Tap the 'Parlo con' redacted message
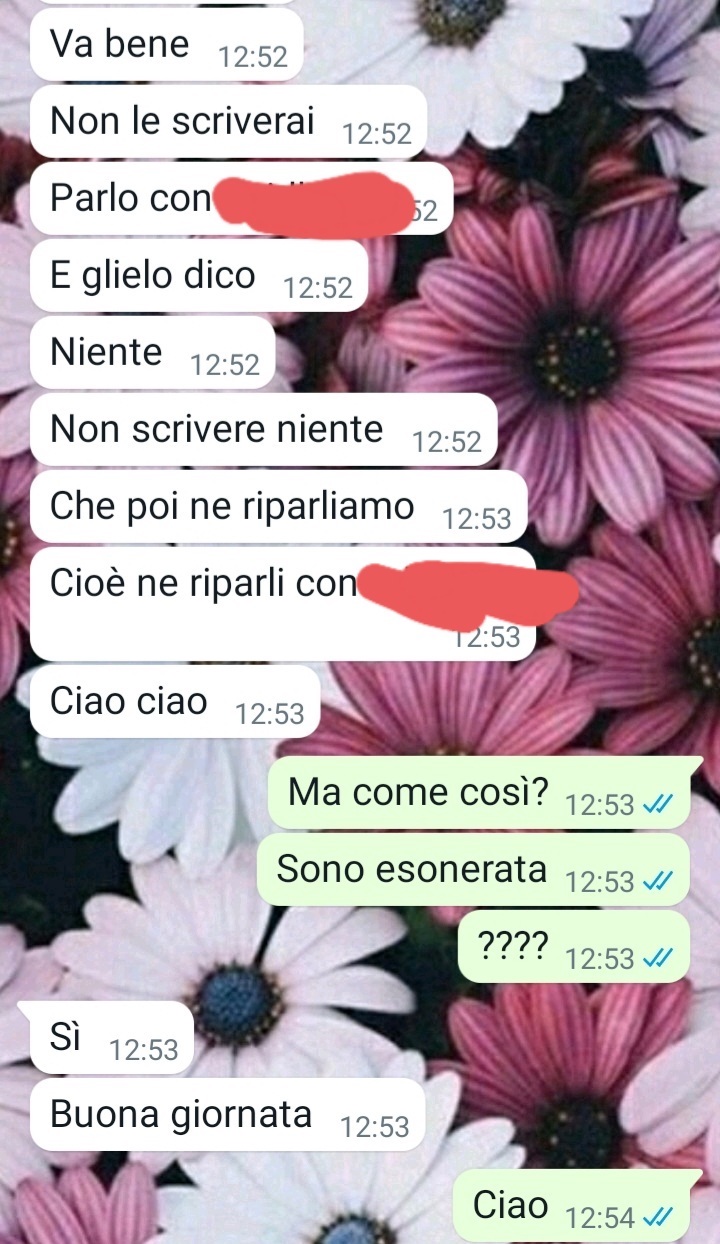The height and width of the screenshot is (1244, 720). 241,199
